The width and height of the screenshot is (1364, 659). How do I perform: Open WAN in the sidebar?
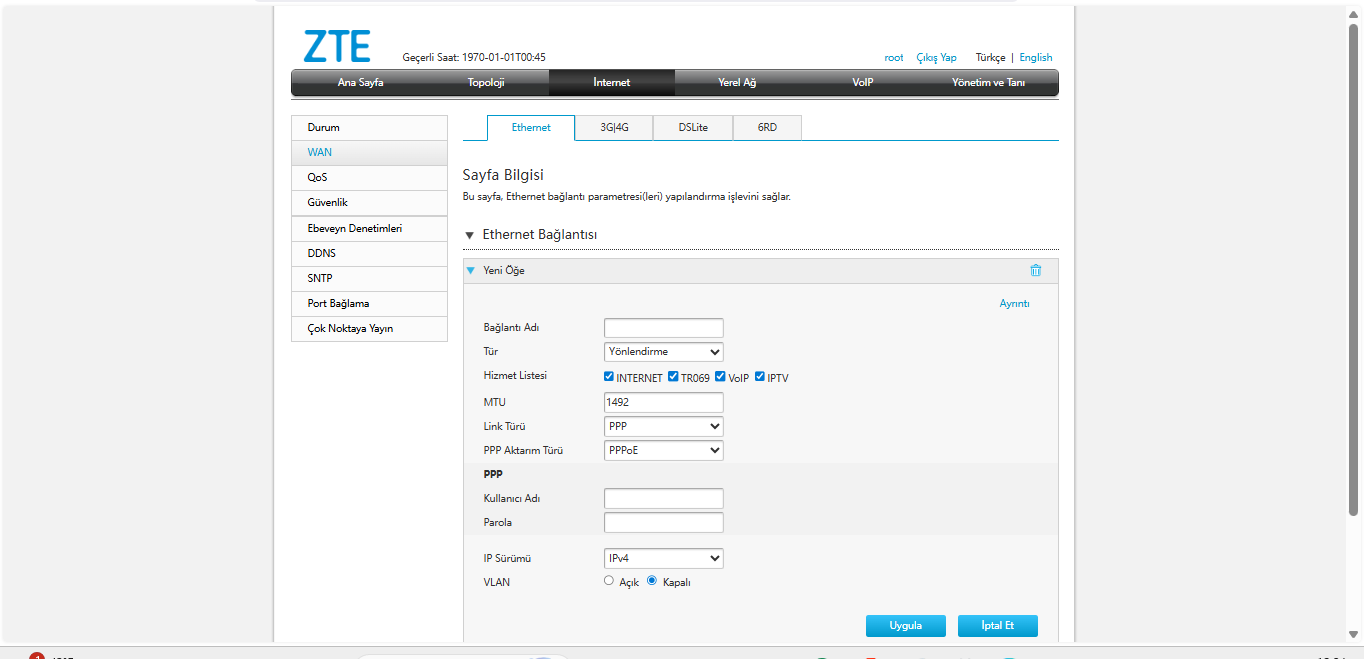pyautogui.click(x=369, y=153)
